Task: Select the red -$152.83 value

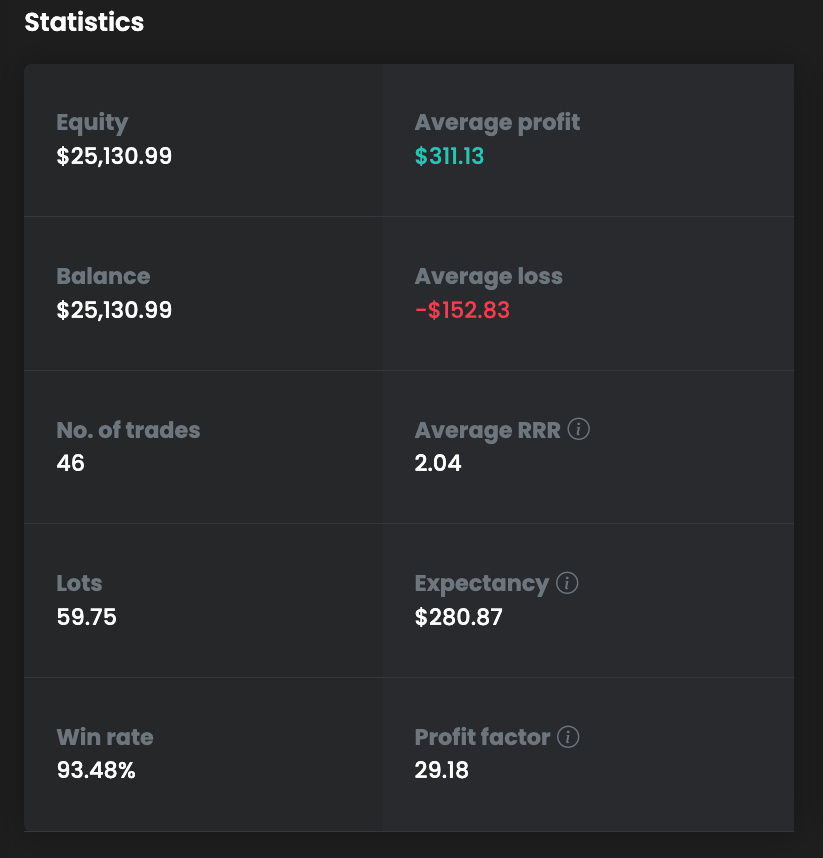Action: [462, 310]
